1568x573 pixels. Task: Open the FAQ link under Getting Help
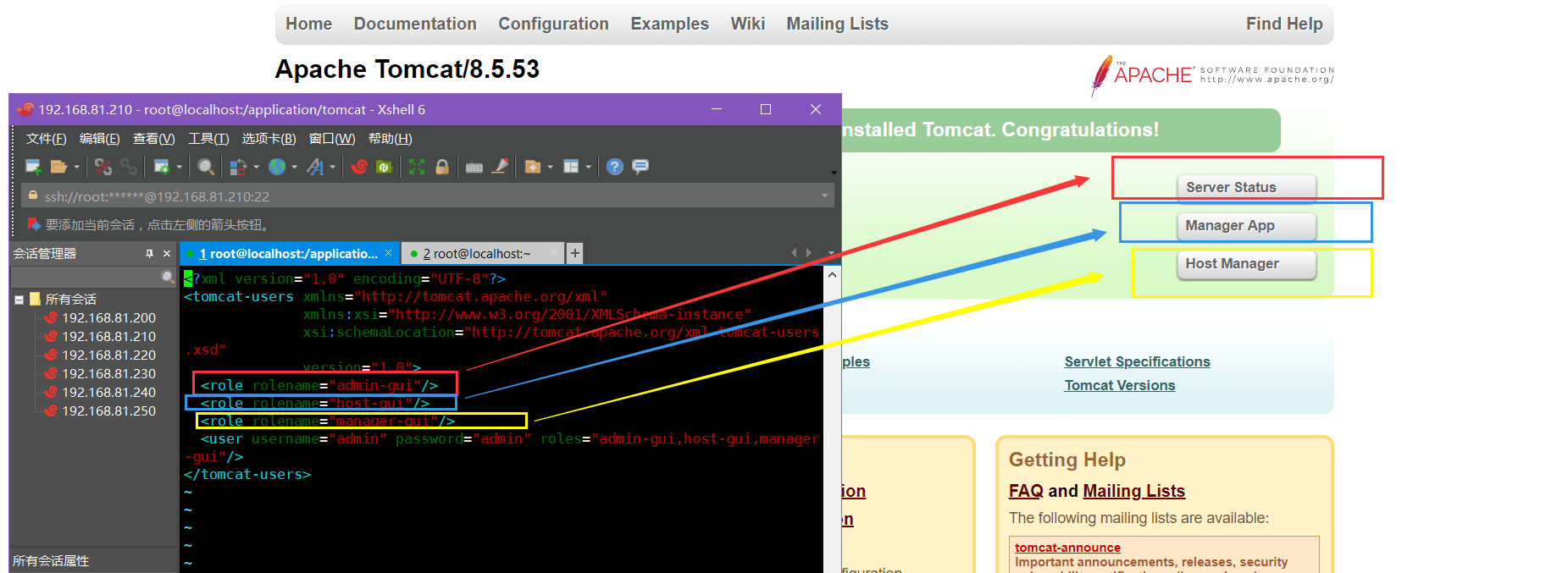point(1026,491)
